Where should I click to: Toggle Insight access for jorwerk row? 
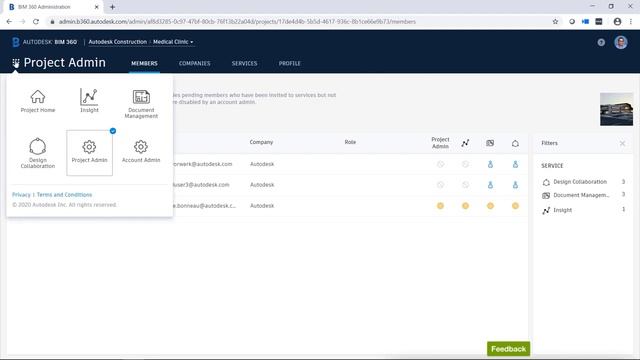465,164
